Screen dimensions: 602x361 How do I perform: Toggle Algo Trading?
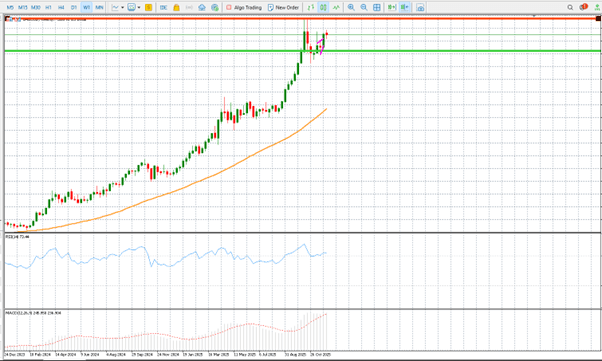244,7
